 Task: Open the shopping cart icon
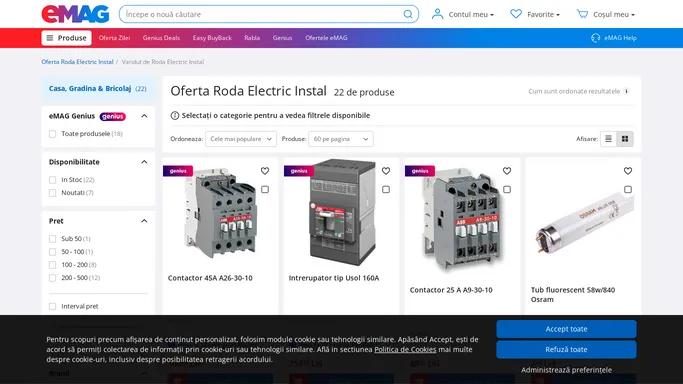click(x=582, y=14)
